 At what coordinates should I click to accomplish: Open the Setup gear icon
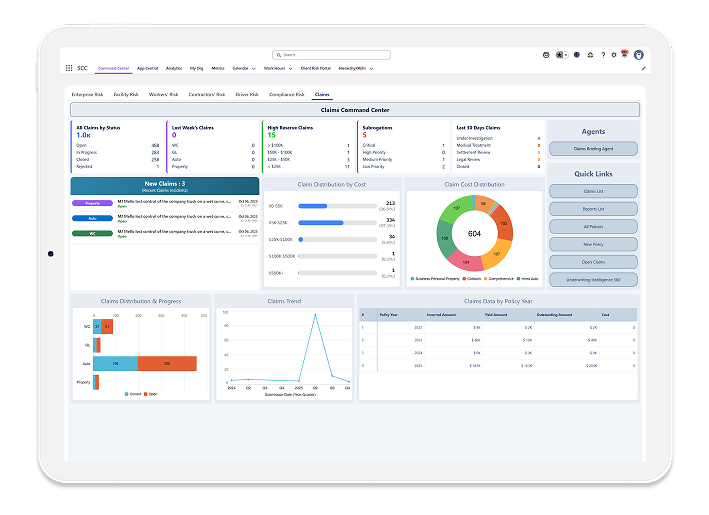613,54
